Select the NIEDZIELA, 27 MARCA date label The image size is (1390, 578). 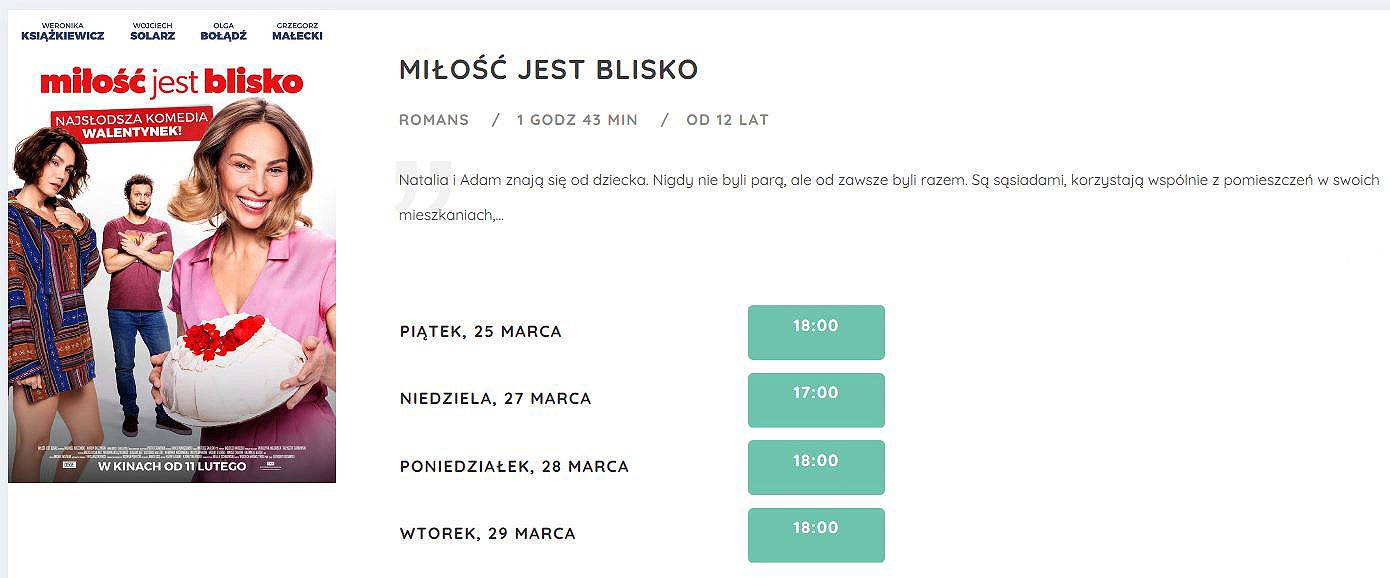click(496, 399)
